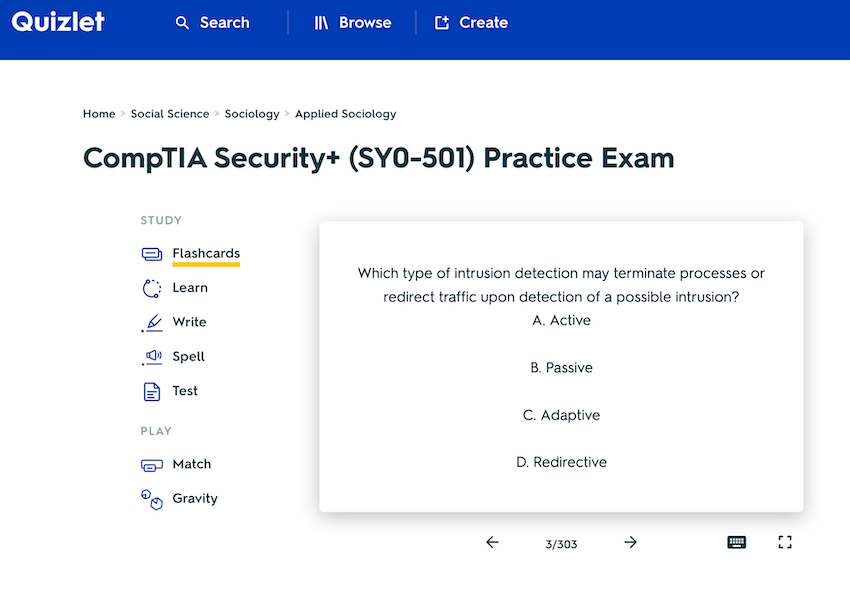Select the Write mode pencil icon

[152, 323]
